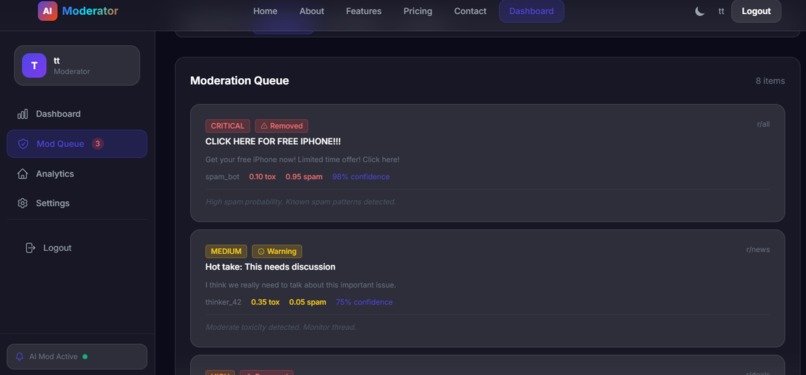Click the 75% confidence value
Image resolution: width=806 pixels, height=375 pixels.
(364, 302)
